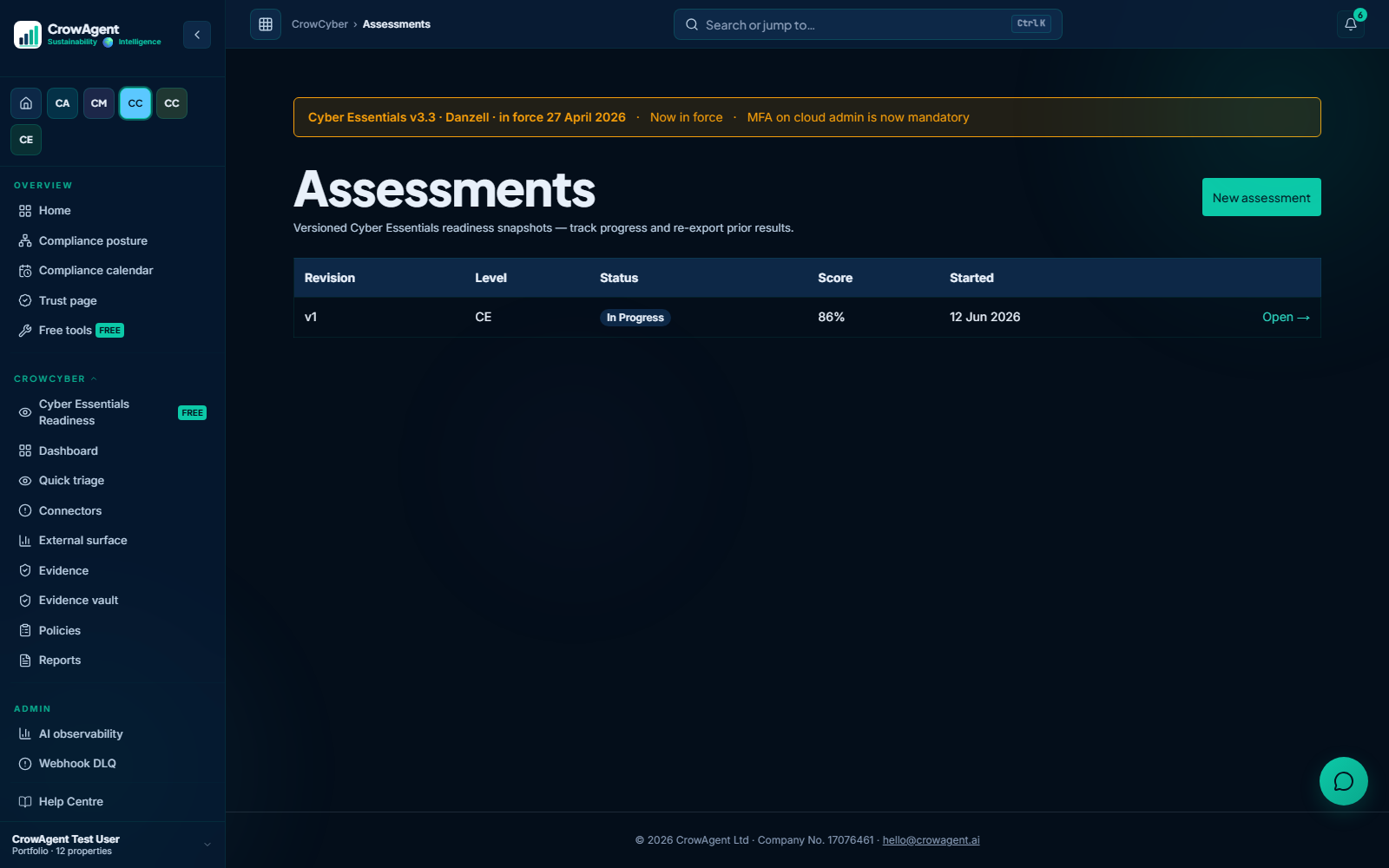This screenshot has width=1389, height=868.
Task: Switch to the CE product tile
Action: (x=26, y=140)
